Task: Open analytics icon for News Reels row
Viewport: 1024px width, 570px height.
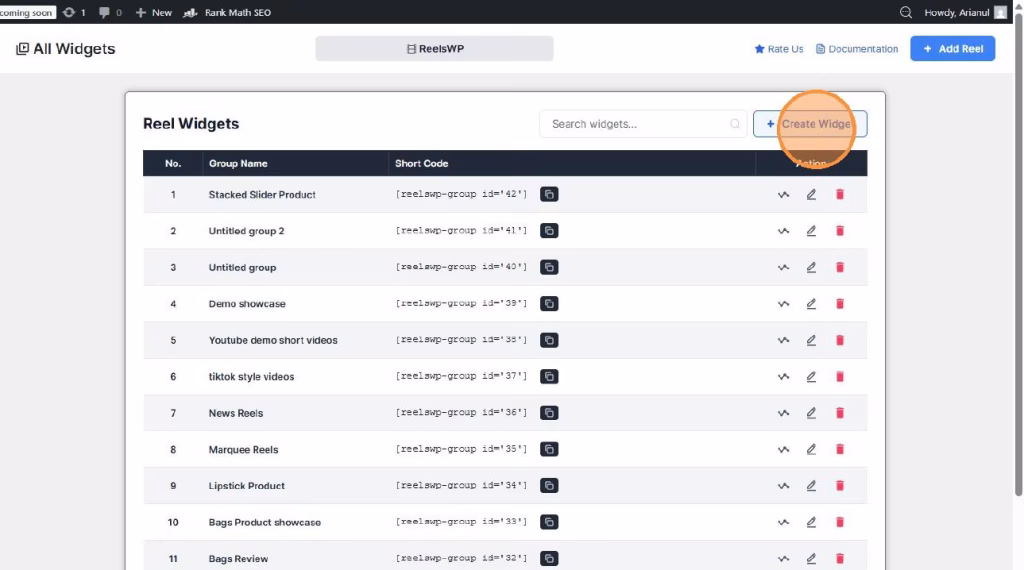Action: (x=783, y=413)
